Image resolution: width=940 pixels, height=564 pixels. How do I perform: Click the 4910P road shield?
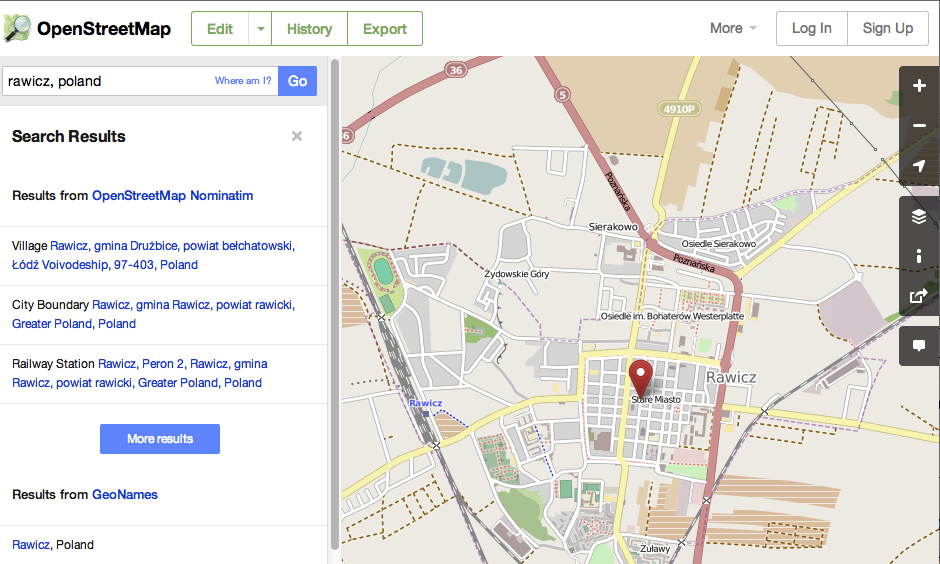[679, 108]
